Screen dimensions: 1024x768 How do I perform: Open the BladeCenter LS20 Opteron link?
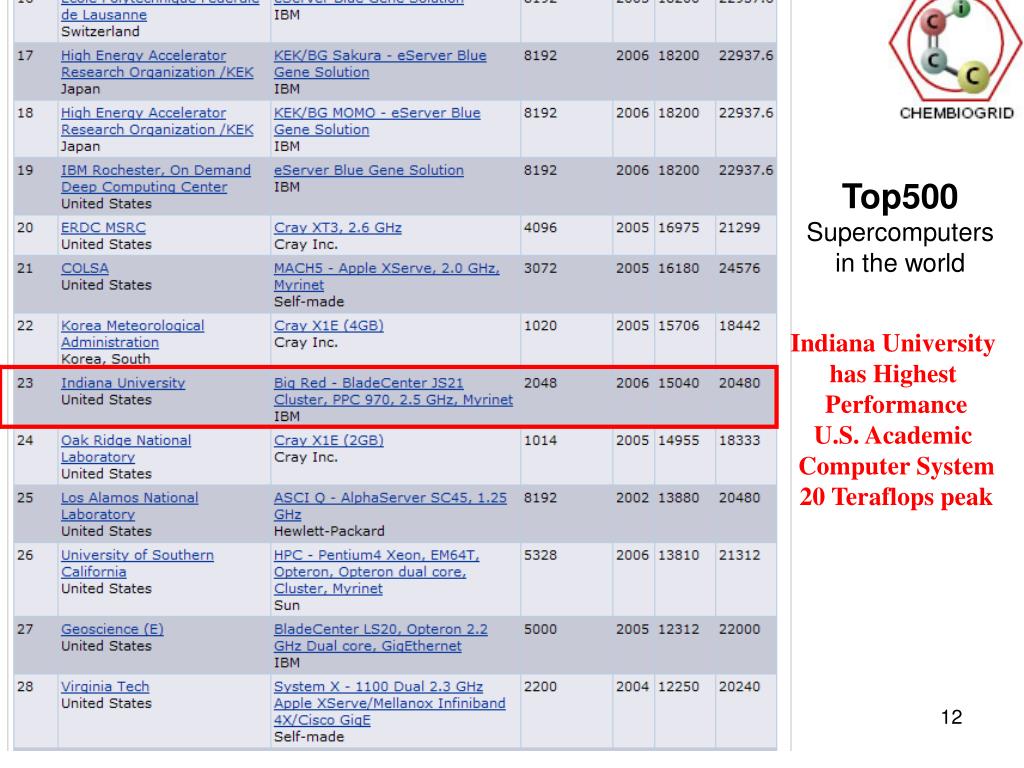click(x=381, y=638)
